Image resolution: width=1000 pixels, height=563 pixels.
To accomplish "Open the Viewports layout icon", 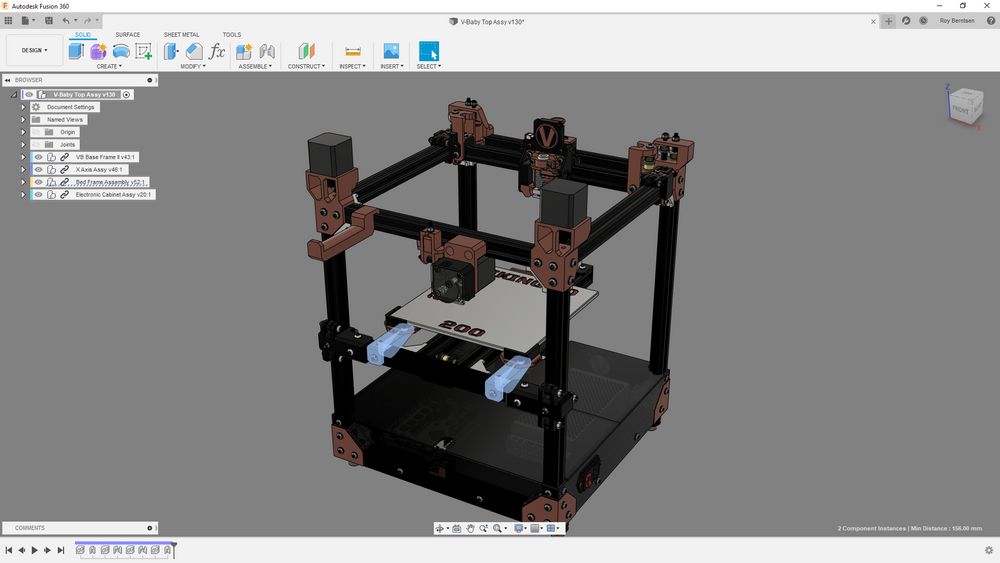I will click(551, 528).
